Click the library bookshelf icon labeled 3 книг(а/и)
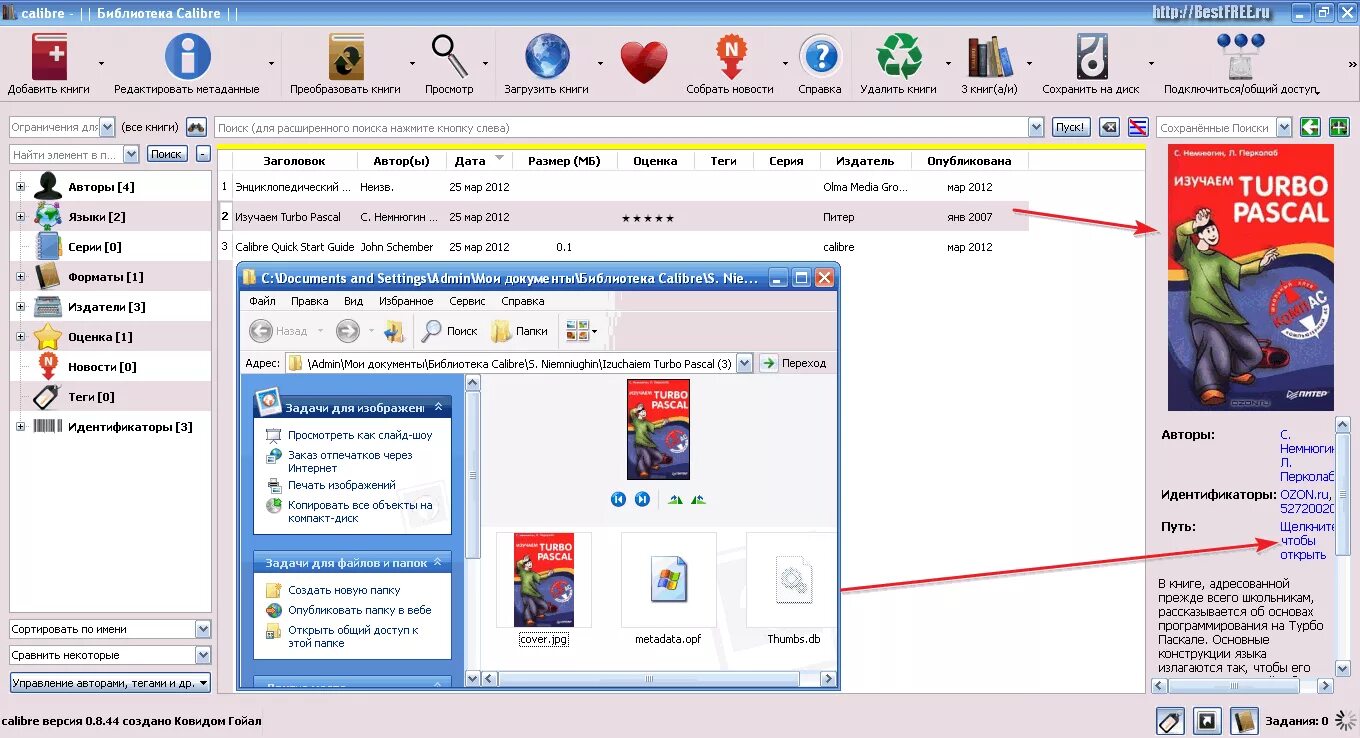 [990, 57]
